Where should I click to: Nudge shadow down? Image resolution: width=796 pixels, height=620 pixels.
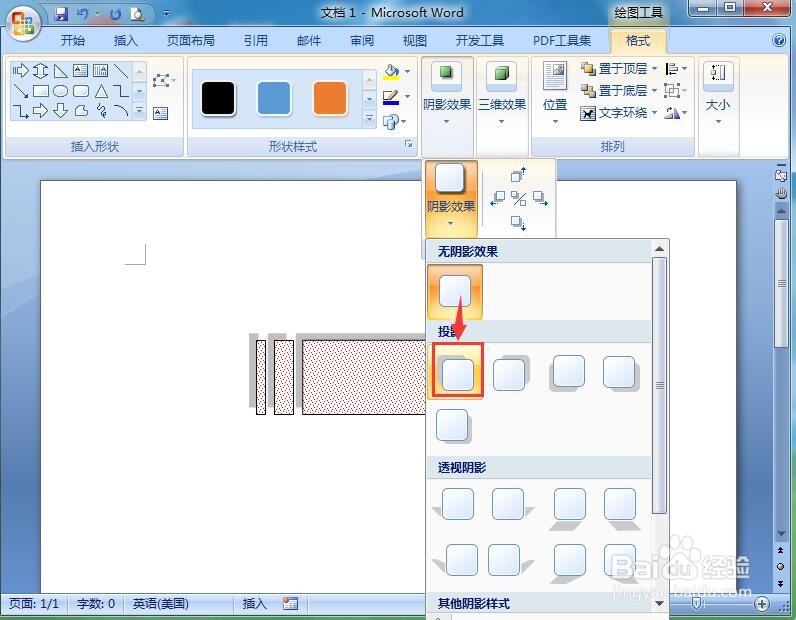point(518,222)
